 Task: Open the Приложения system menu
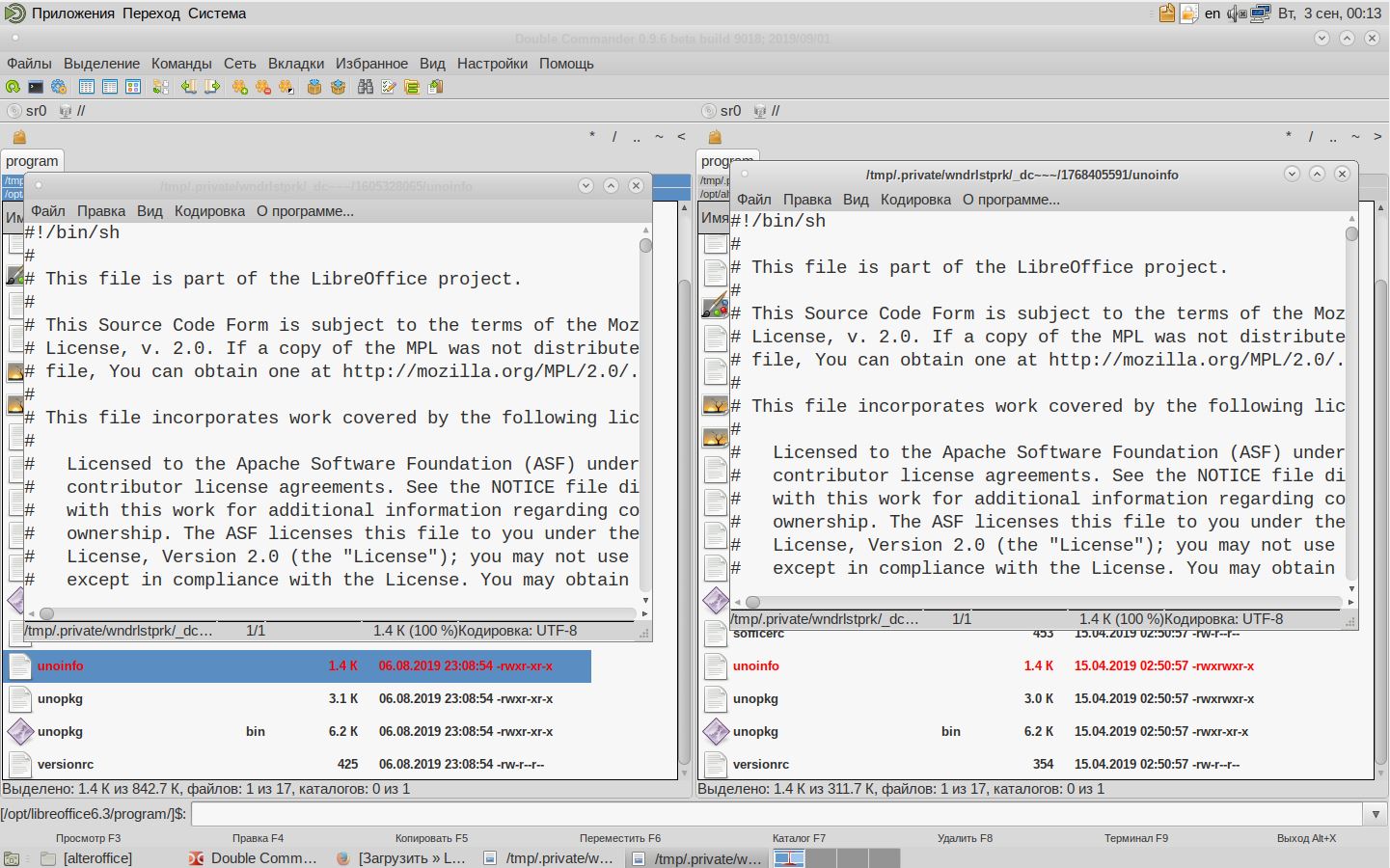(x=74, y=14)
